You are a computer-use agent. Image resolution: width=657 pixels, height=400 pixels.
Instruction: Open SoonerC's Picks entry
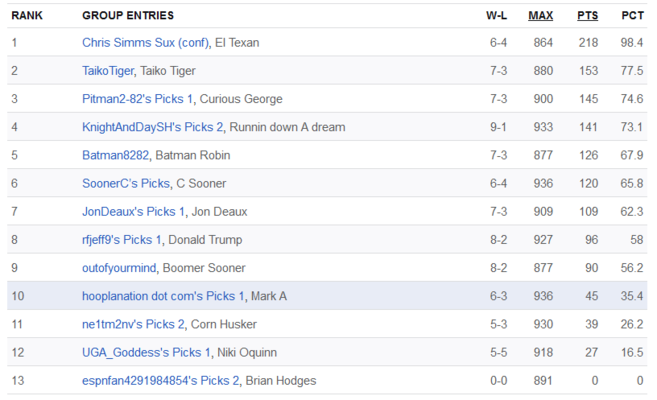pyautogui.click(x=126, y=183)
